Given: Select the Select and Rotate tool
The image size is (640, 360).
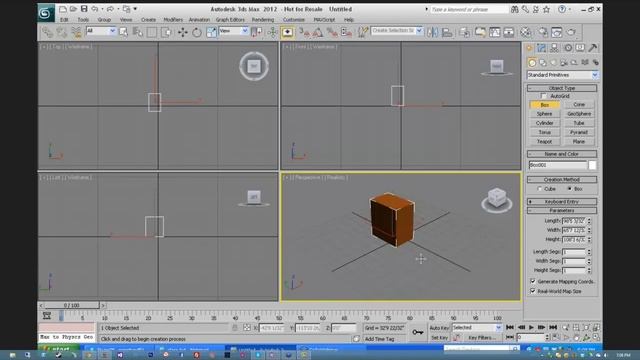Looking at the screenshot, I should [x=197, y=32].
